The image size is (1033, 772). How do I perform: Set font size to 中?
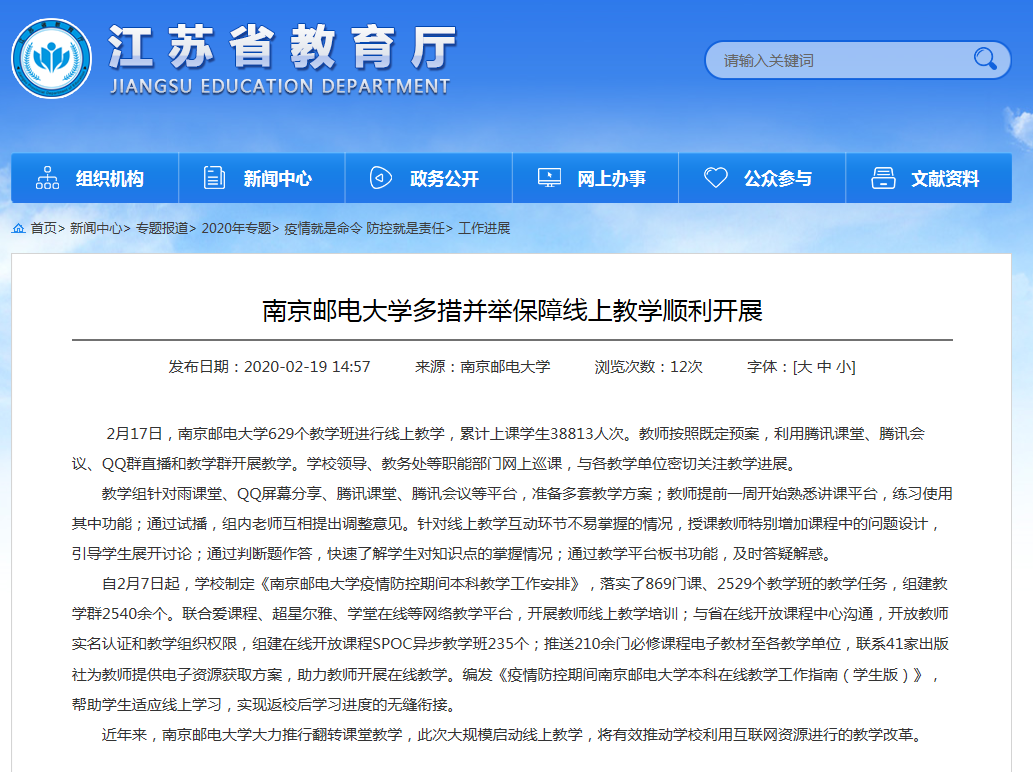[824, 367]
